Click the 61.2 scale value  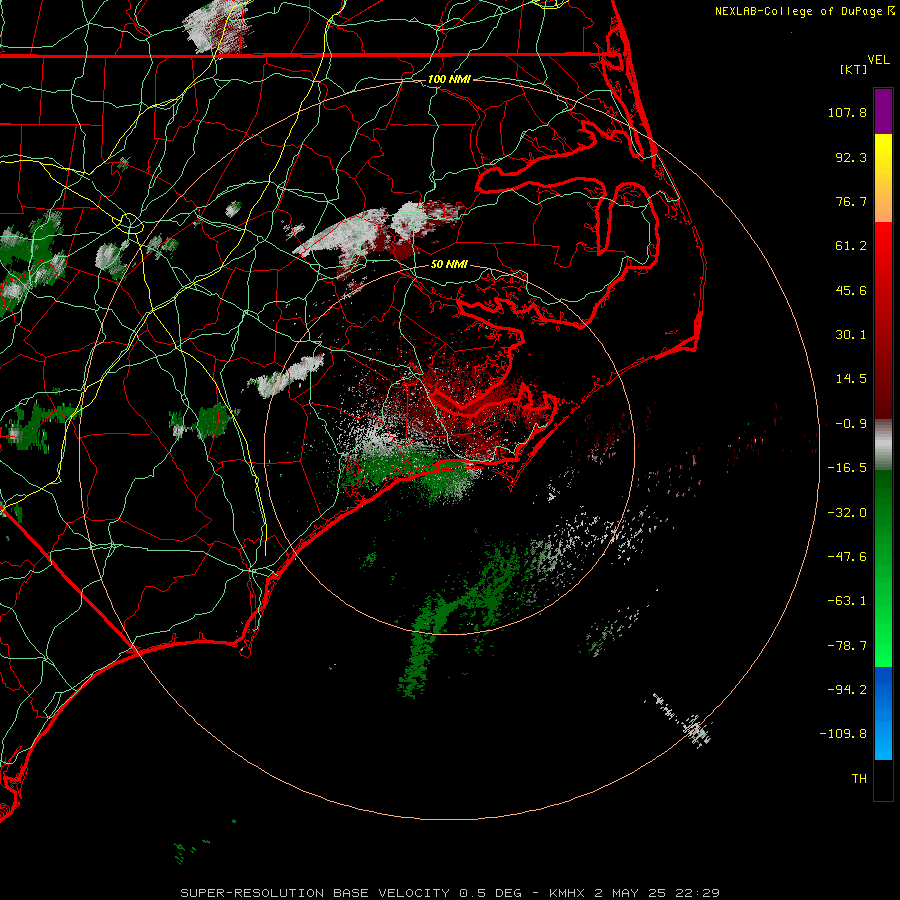click(851, 246)
